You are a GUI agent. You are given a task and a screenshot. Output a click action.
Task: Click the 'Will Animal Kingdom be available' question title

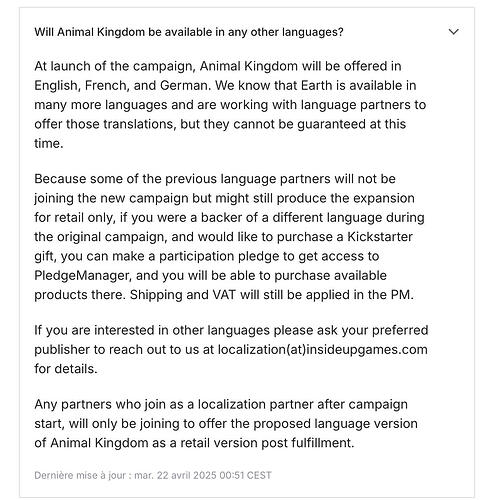(x=189, y=32)
